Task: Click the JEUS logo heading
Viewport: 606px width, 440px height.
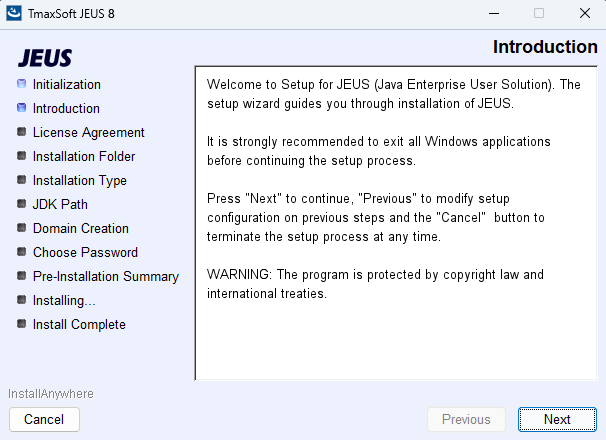Action: click(45, 57)
